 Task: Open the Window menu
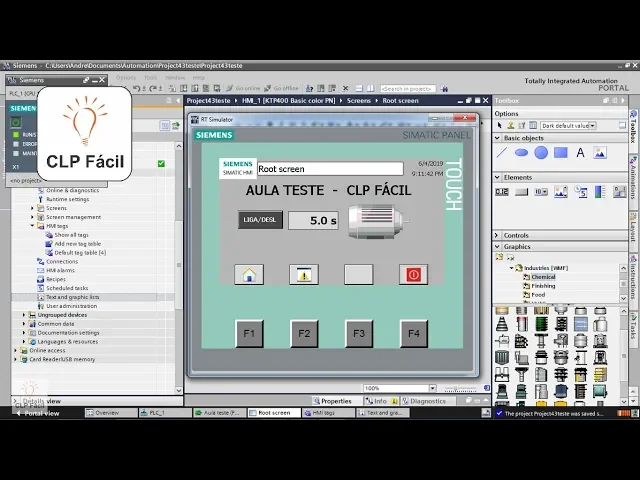click(x=175, y=78)
